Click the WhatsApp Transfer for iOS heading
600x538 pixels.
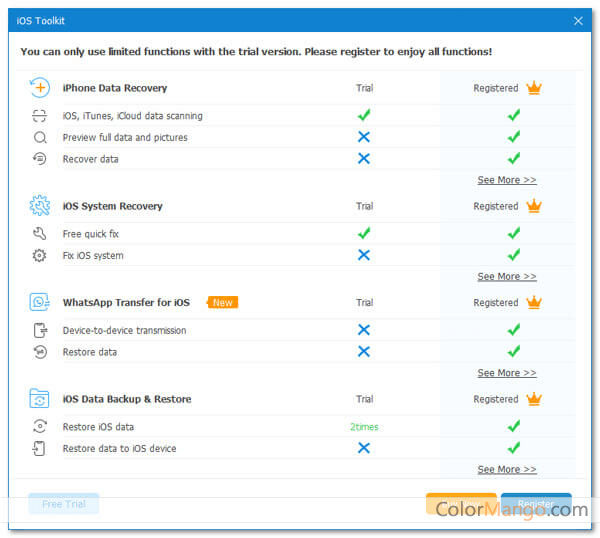coord(126,302)
